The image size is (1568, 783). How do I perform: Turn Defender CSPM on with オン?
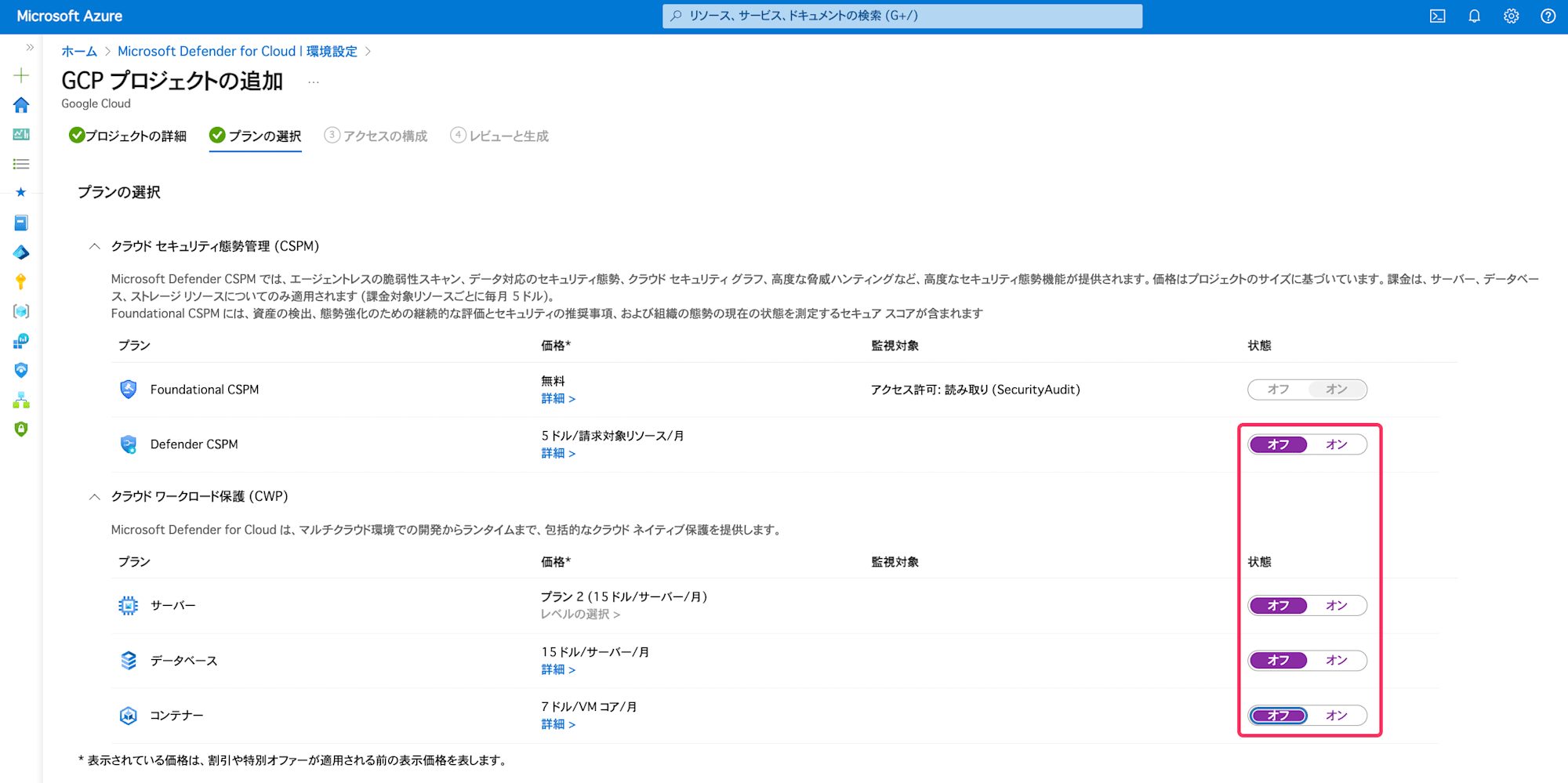coord(1337,444)
